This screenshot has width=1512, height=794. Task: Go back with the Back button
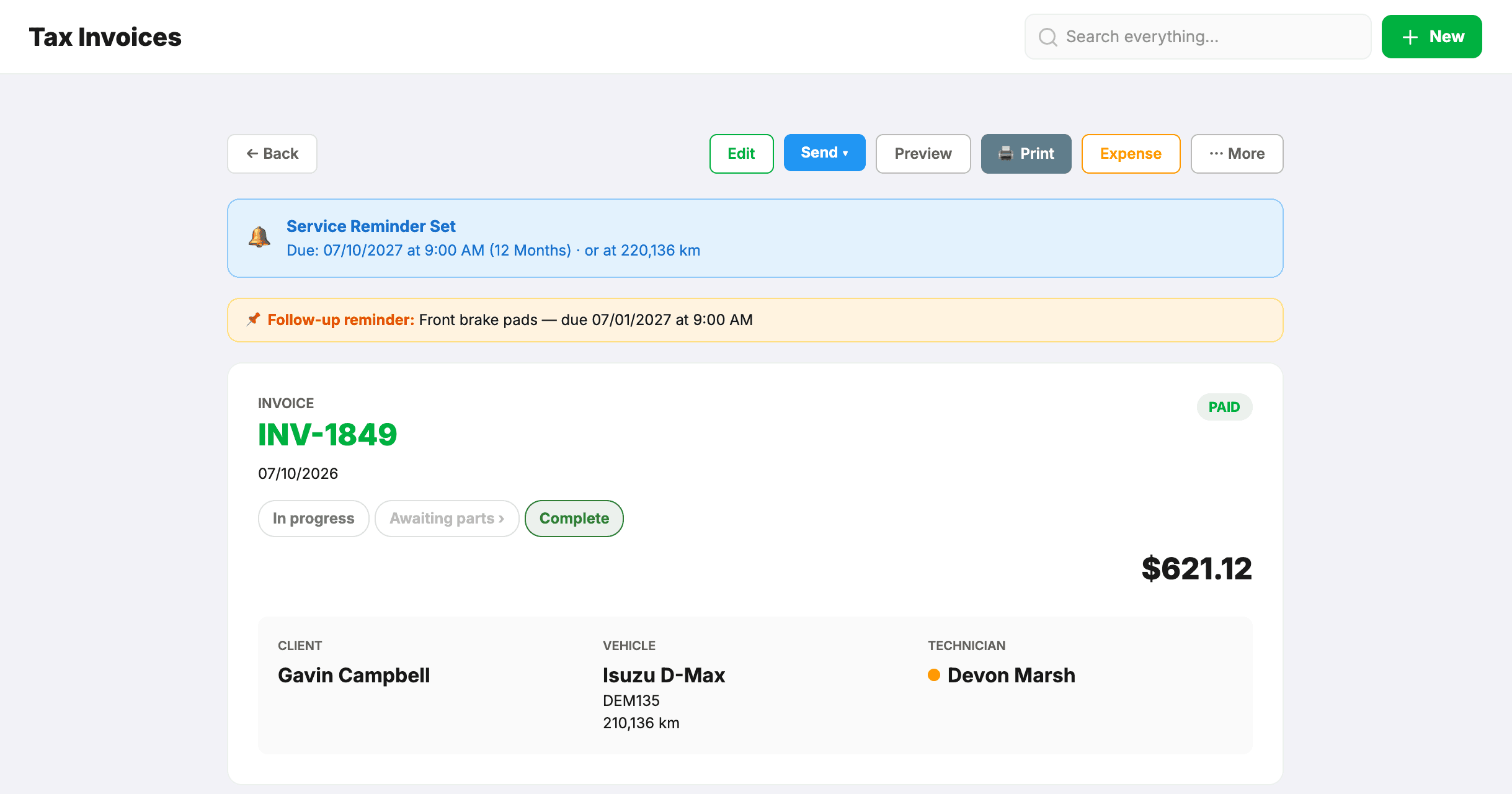pyautogui.click(x=272, y=154)
